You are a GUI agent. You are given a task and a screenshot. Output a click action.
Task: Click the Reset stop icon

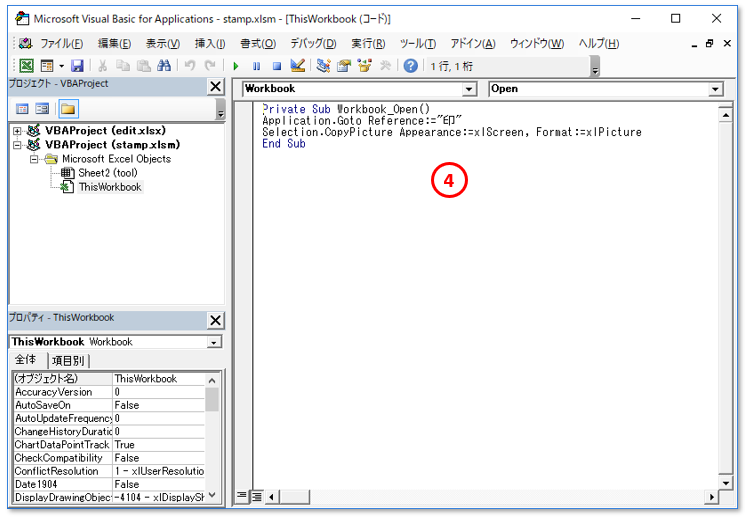(277, 66)
